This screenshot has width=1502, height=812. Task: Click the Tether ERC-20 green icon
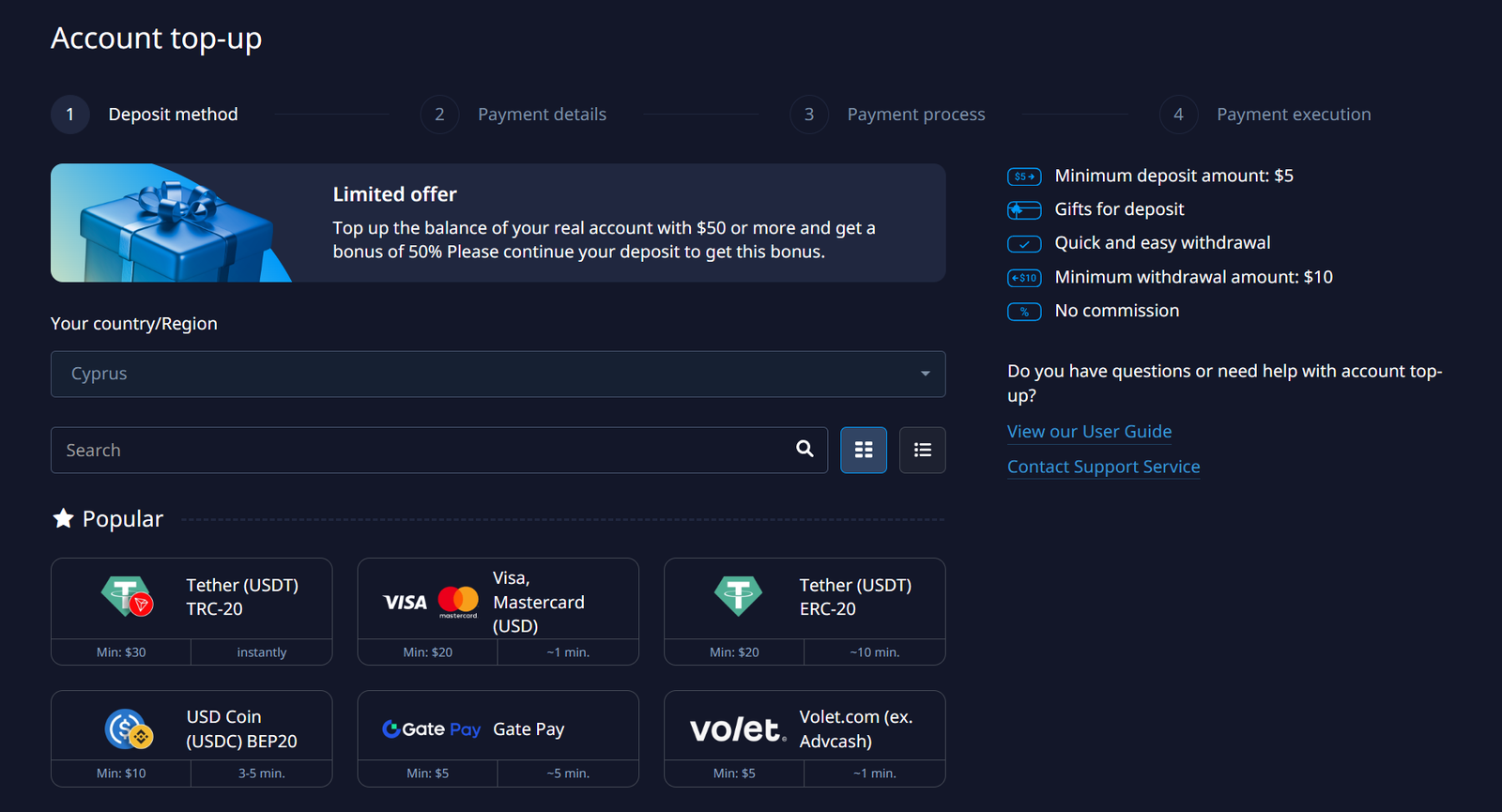739,596
